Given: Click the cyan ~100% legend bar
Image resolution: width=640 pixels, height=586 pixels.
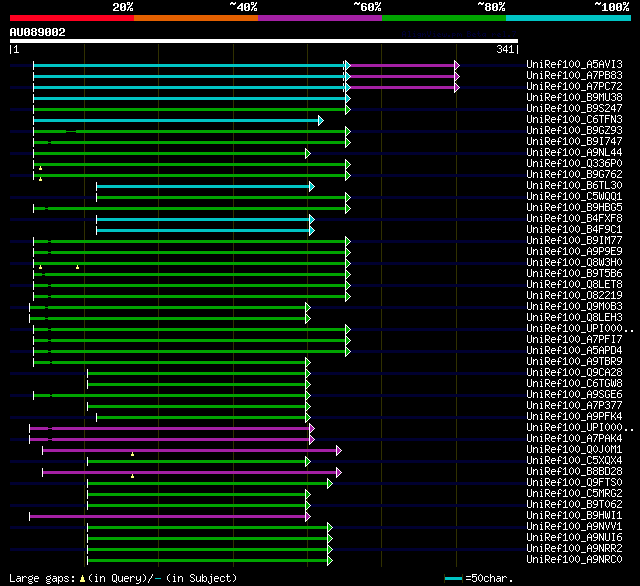Looking at the screenshot, I should pyautogui.click(x=569, y=18).
